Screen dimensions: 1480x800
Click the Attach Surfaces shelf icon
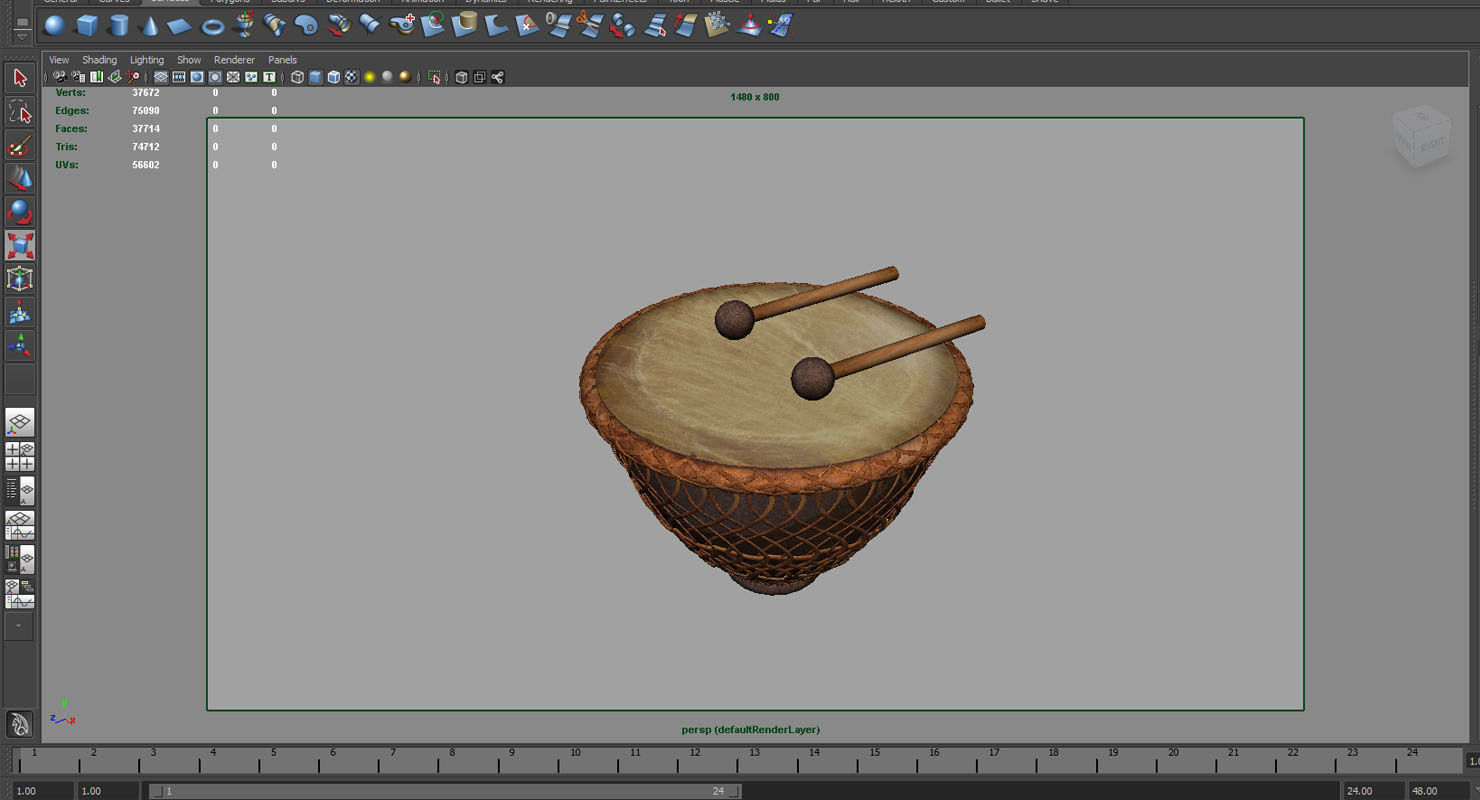click(560, 25)
